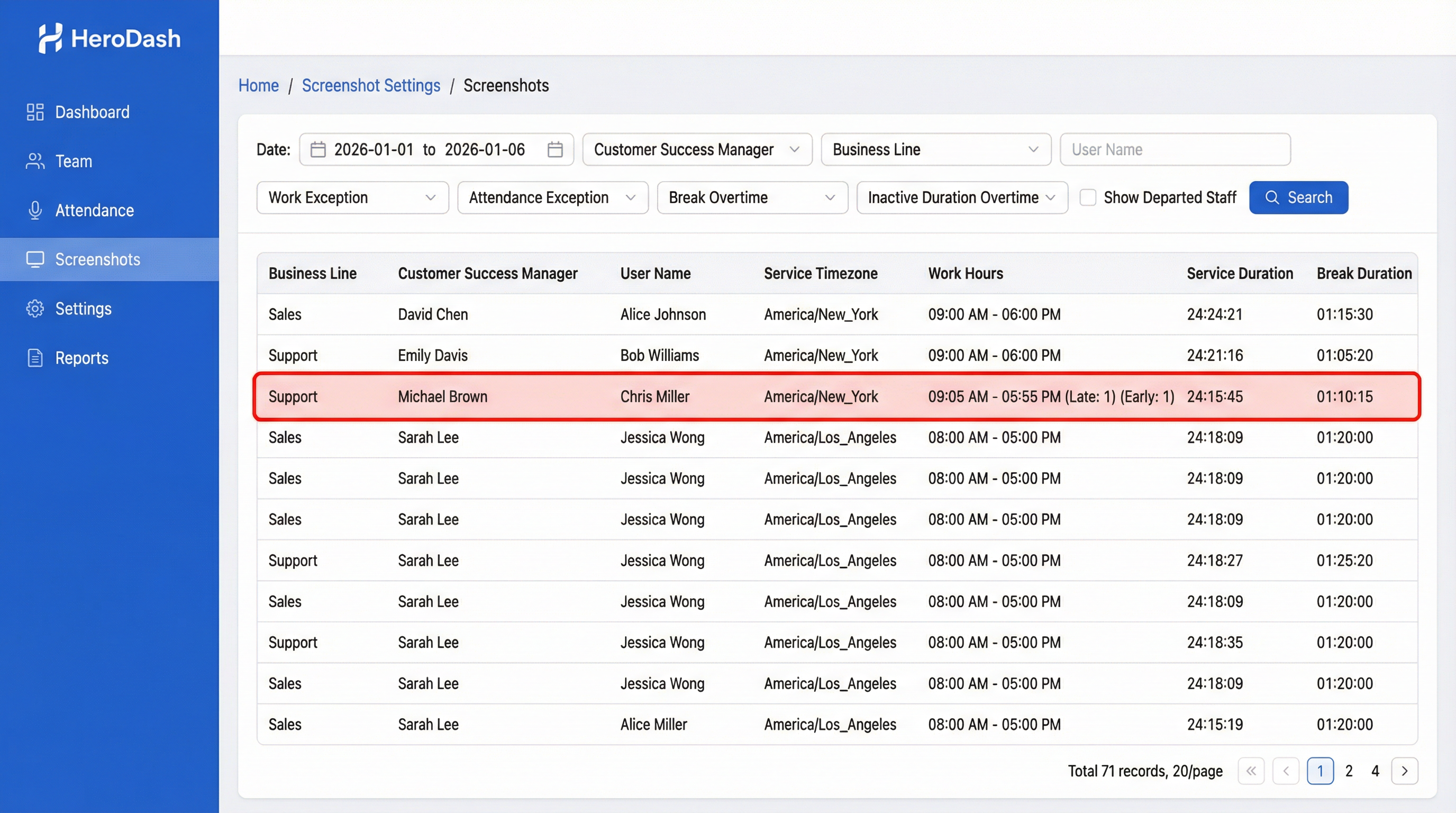Click the HeroDash logo icon
The image size is (1456, 813).
[x=50, y=39]
